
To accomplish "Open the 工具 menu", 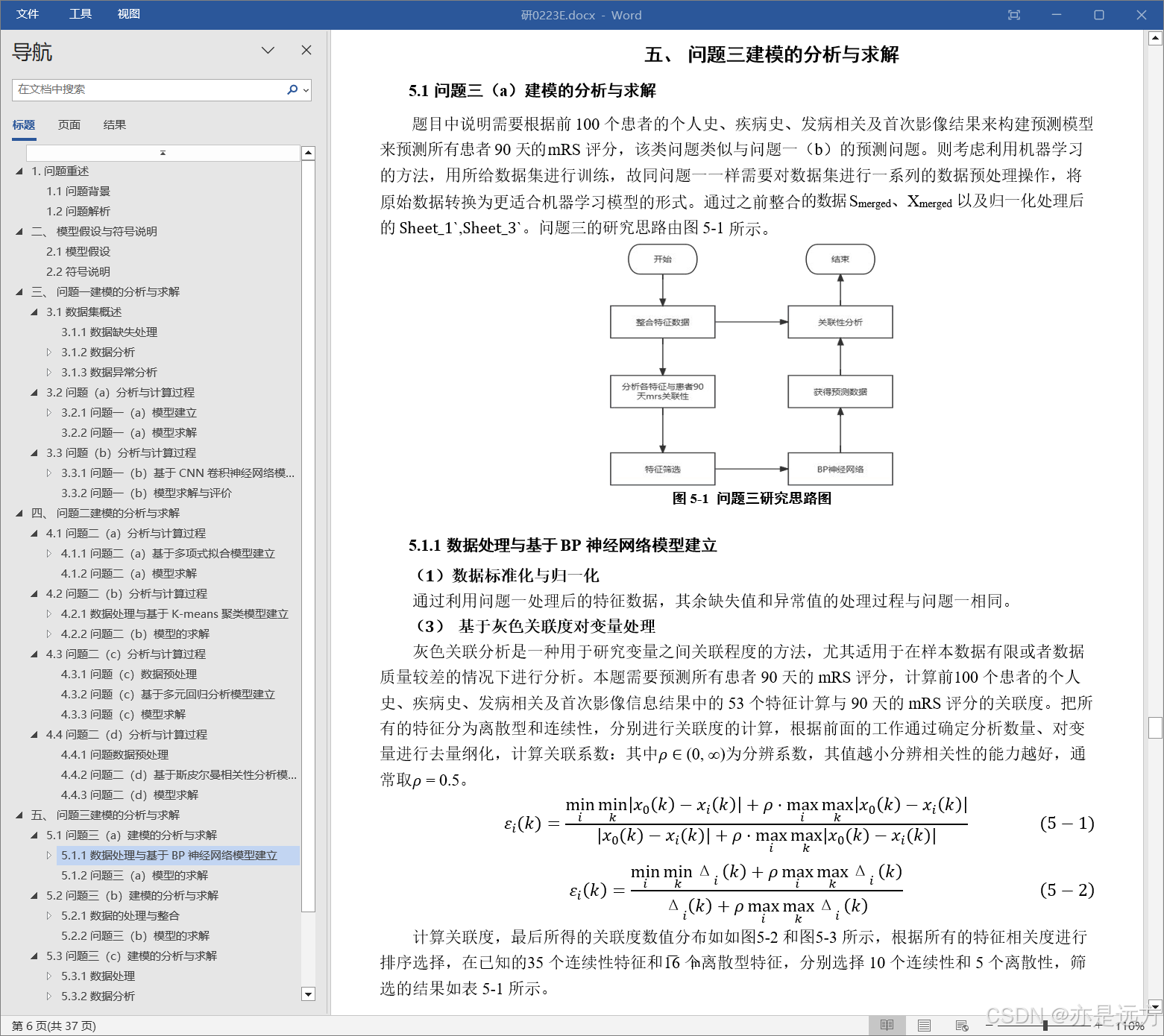I will pos(81,14).
